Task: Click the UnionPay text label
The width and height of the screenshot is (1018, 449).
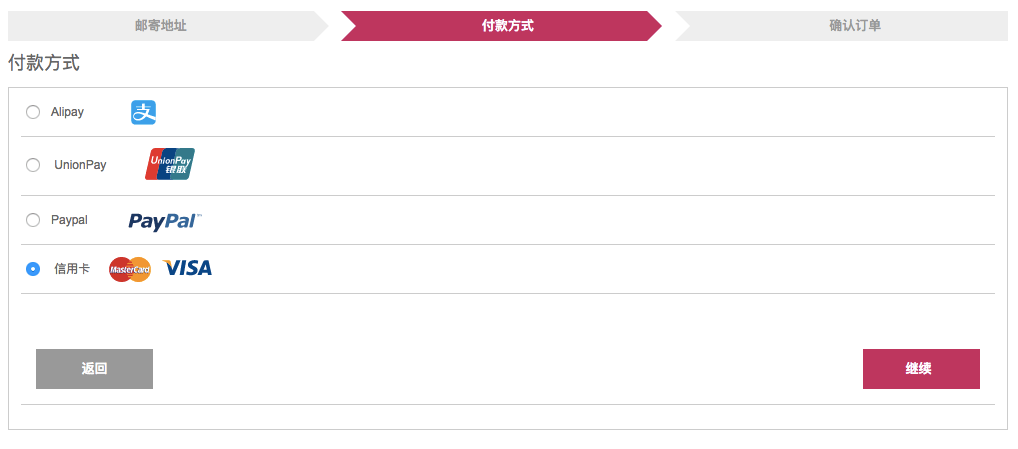Action: pyautogui.click(x=81, y=165)
